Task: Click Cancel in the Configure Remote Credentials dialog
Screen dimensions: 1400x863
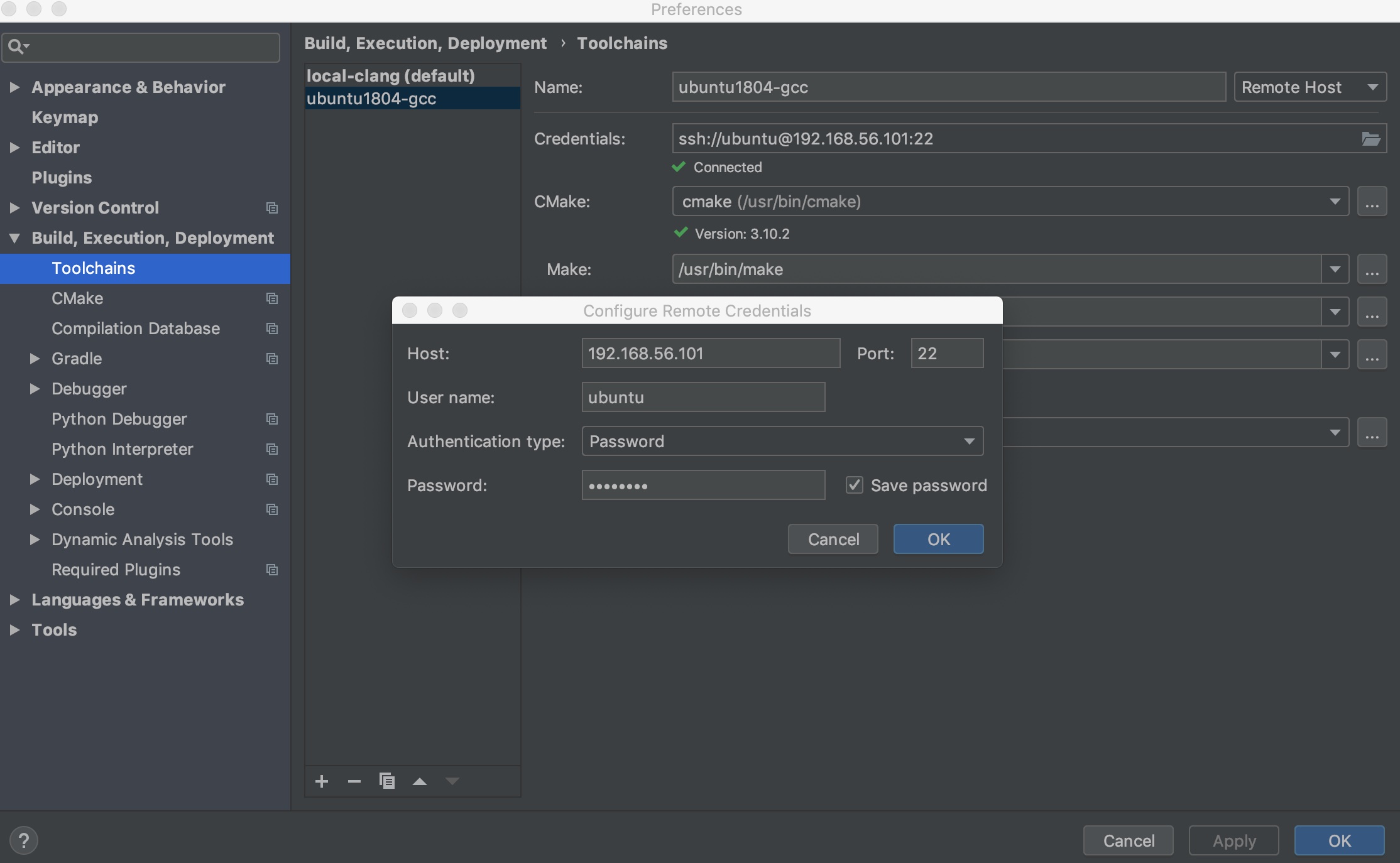Action: click(833, 540)
